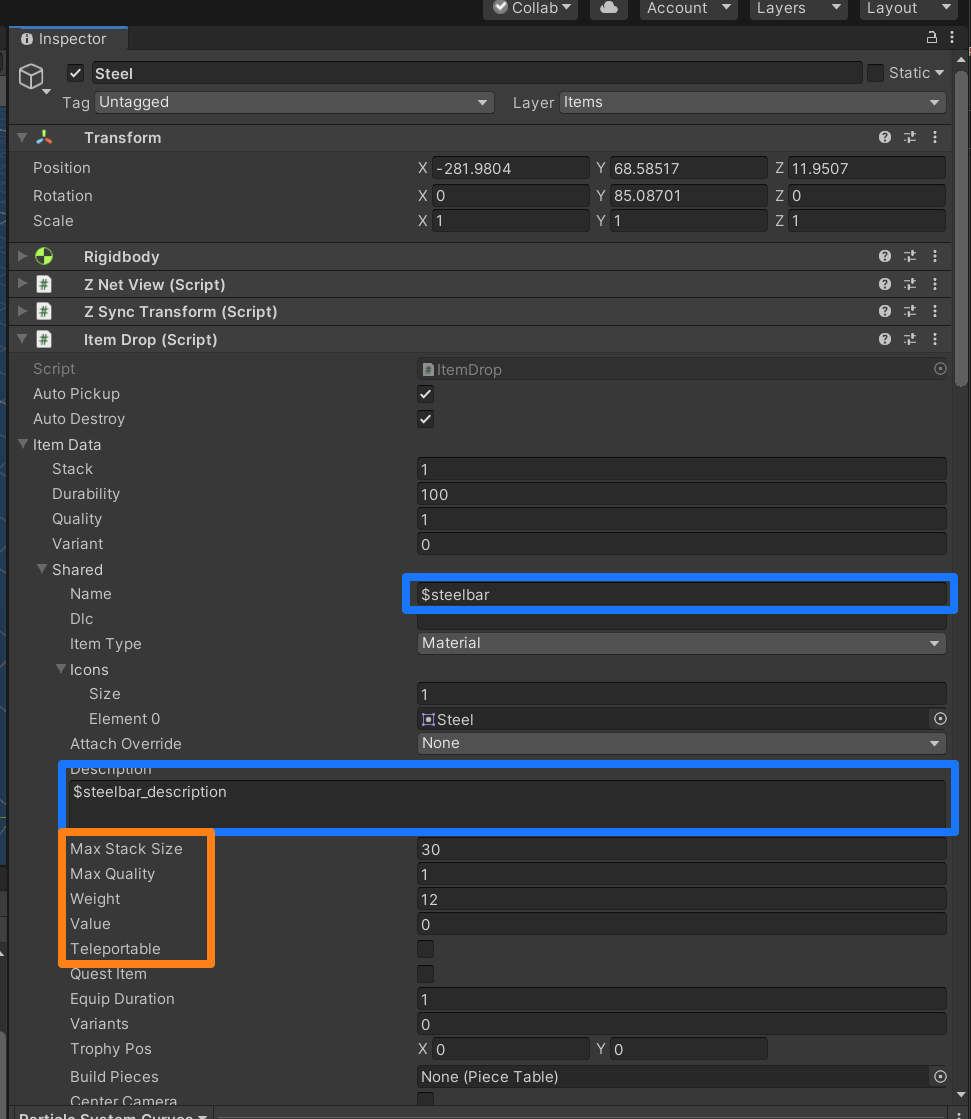Viewport: 971px width, 1119px height.
Task: Expand Z Sync Transform script foldout
Action: tap(22, 311)
